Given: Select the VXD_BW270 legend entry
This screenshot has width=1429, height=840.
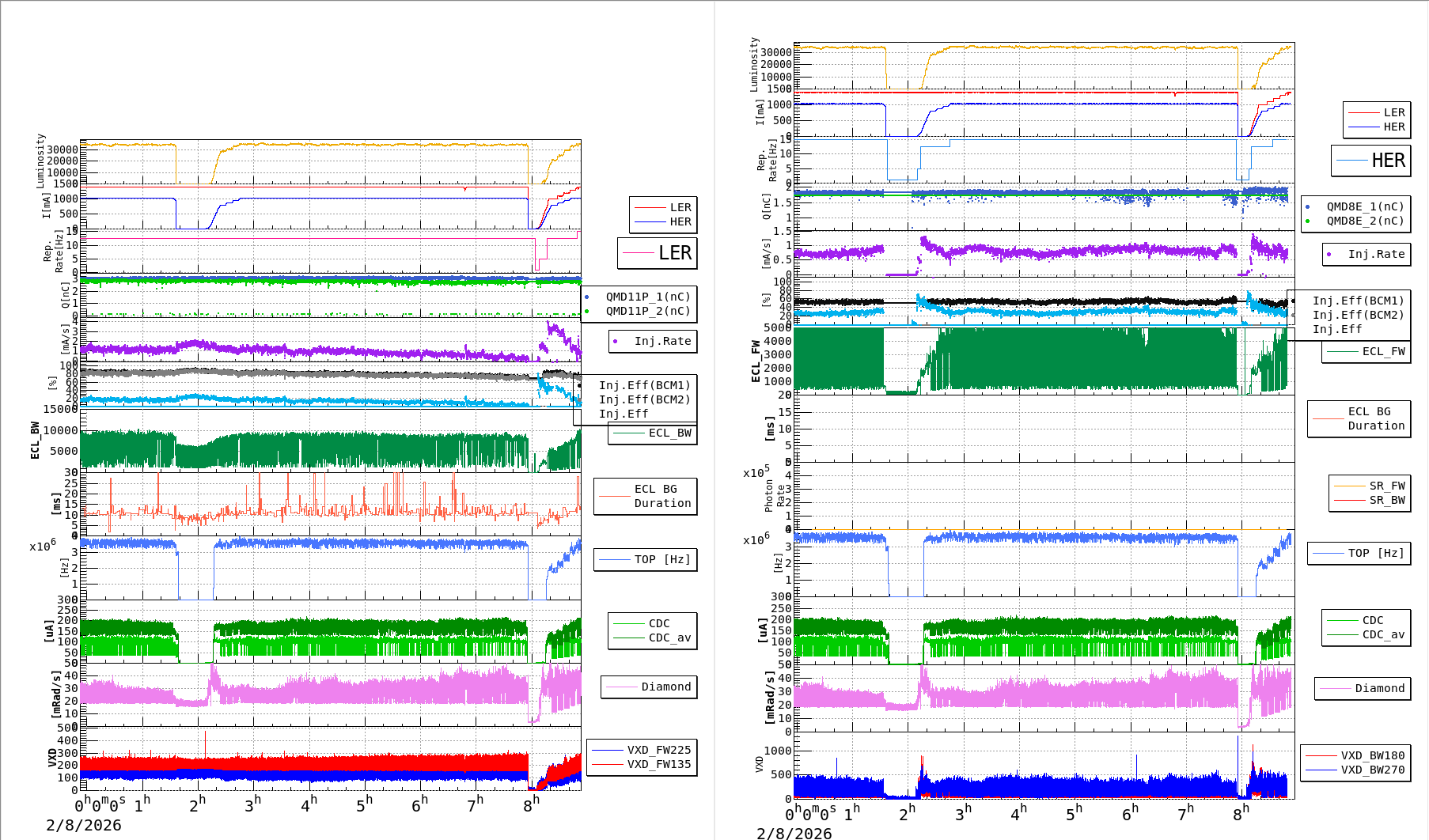Looking at the screenshot, I should 1355,770.
